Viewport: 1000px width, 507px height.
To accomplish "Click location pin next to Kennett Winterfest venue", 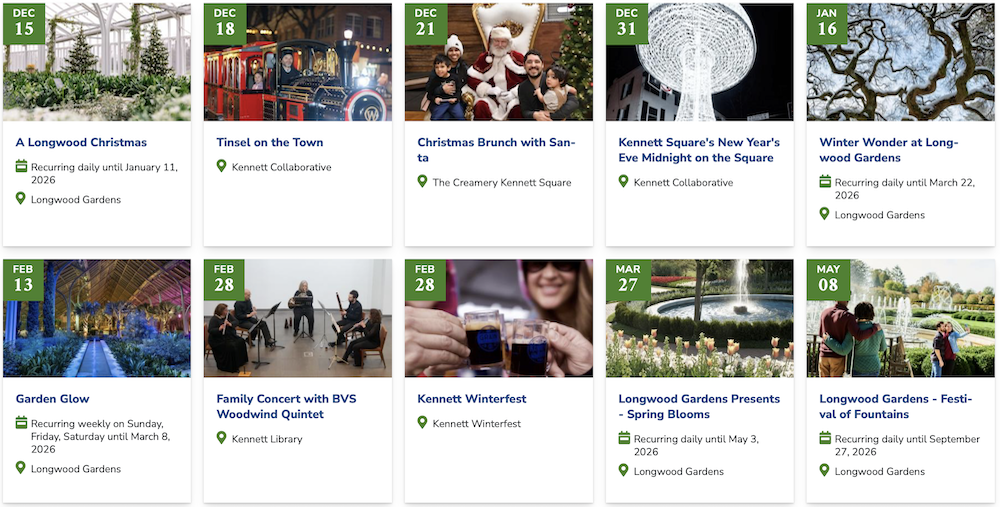I will (x=422, y=423).
